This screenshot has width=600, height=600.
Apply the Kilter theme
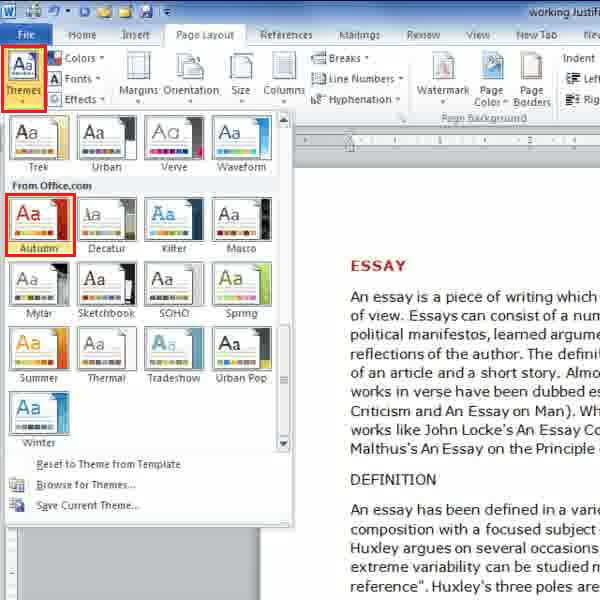(174, 225)
